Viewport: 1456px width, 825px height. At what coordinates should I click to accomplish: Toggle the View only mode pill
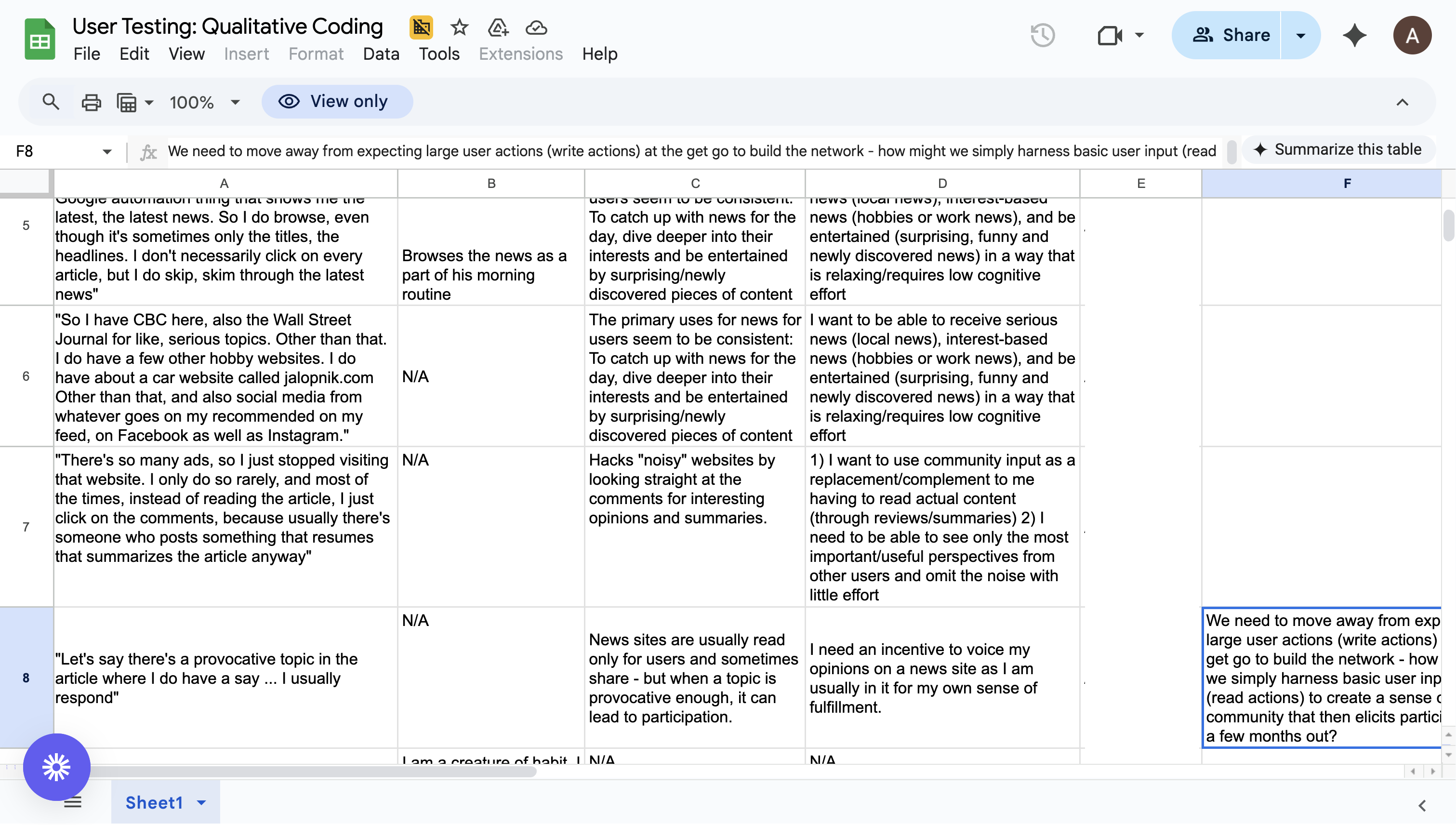337,101
